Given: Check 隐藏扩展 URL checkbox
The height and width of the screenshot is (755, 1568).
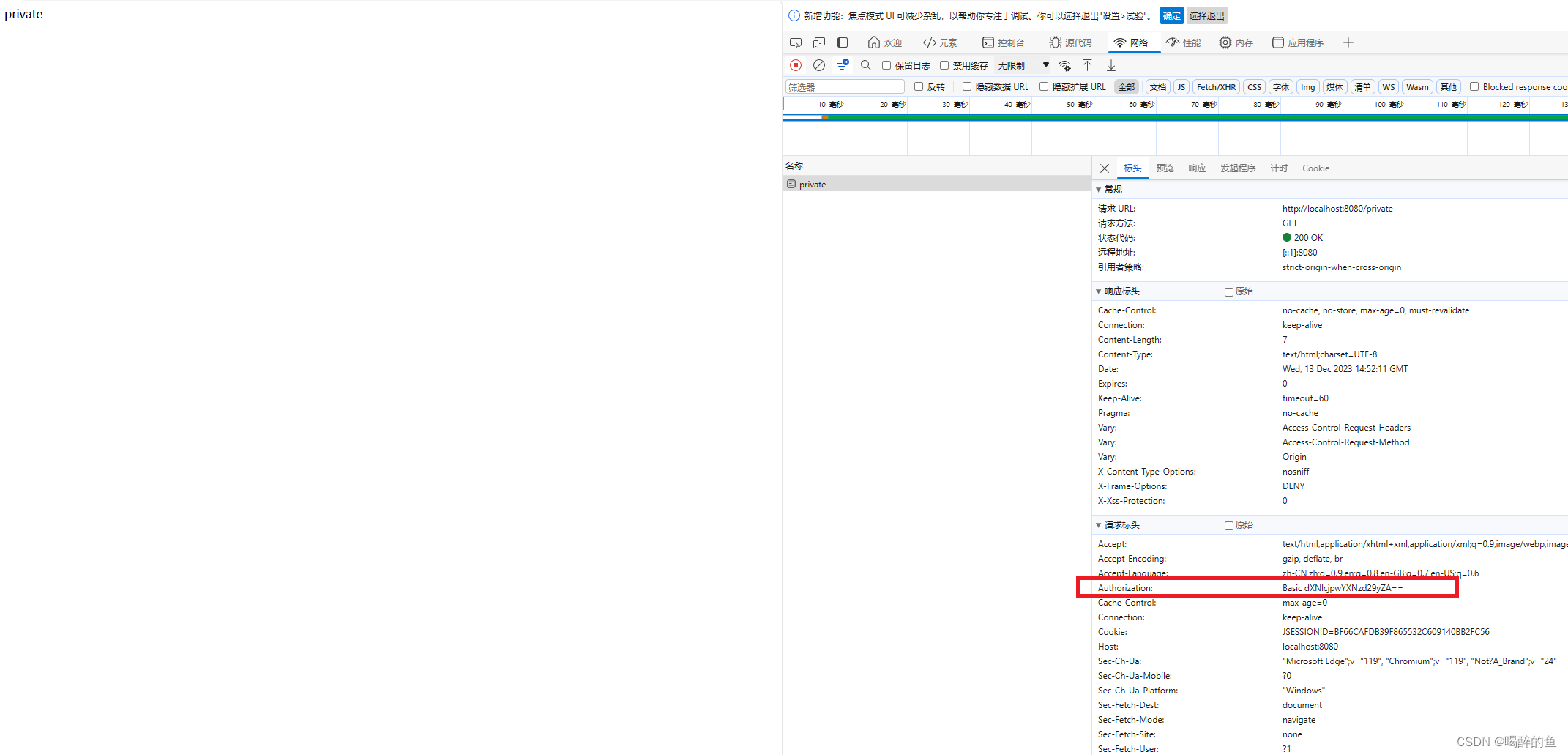Looking at the screenshot, I should (x=1044, y=87).
